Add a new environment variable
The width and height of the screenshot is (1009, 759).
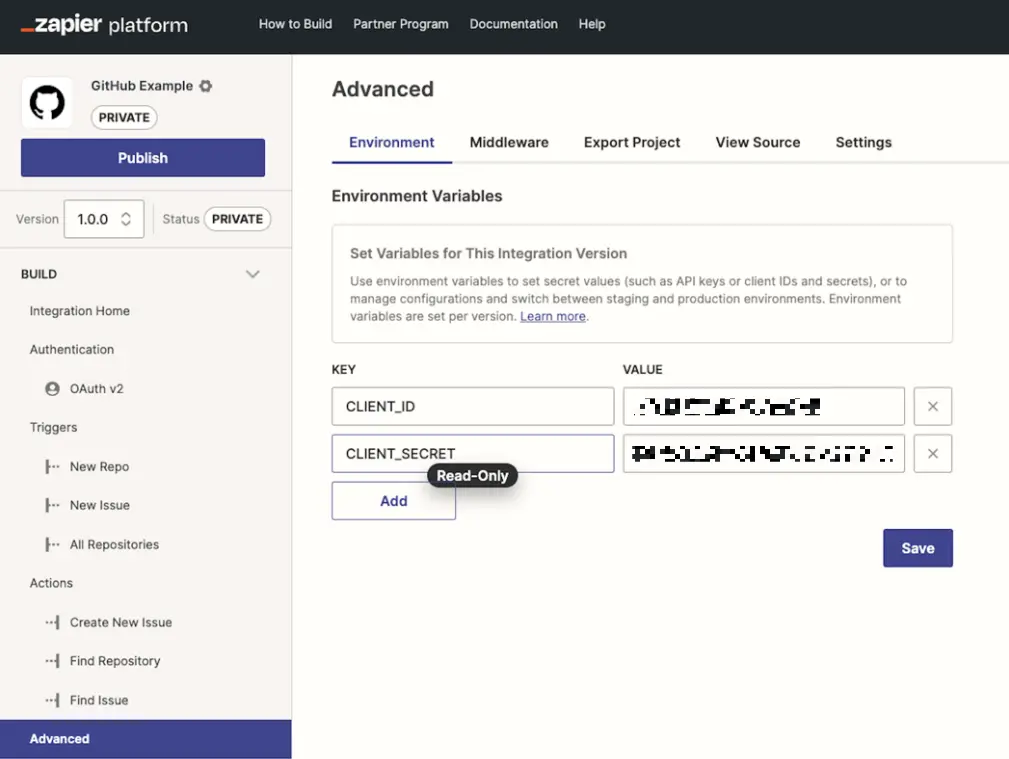point(394,501)
